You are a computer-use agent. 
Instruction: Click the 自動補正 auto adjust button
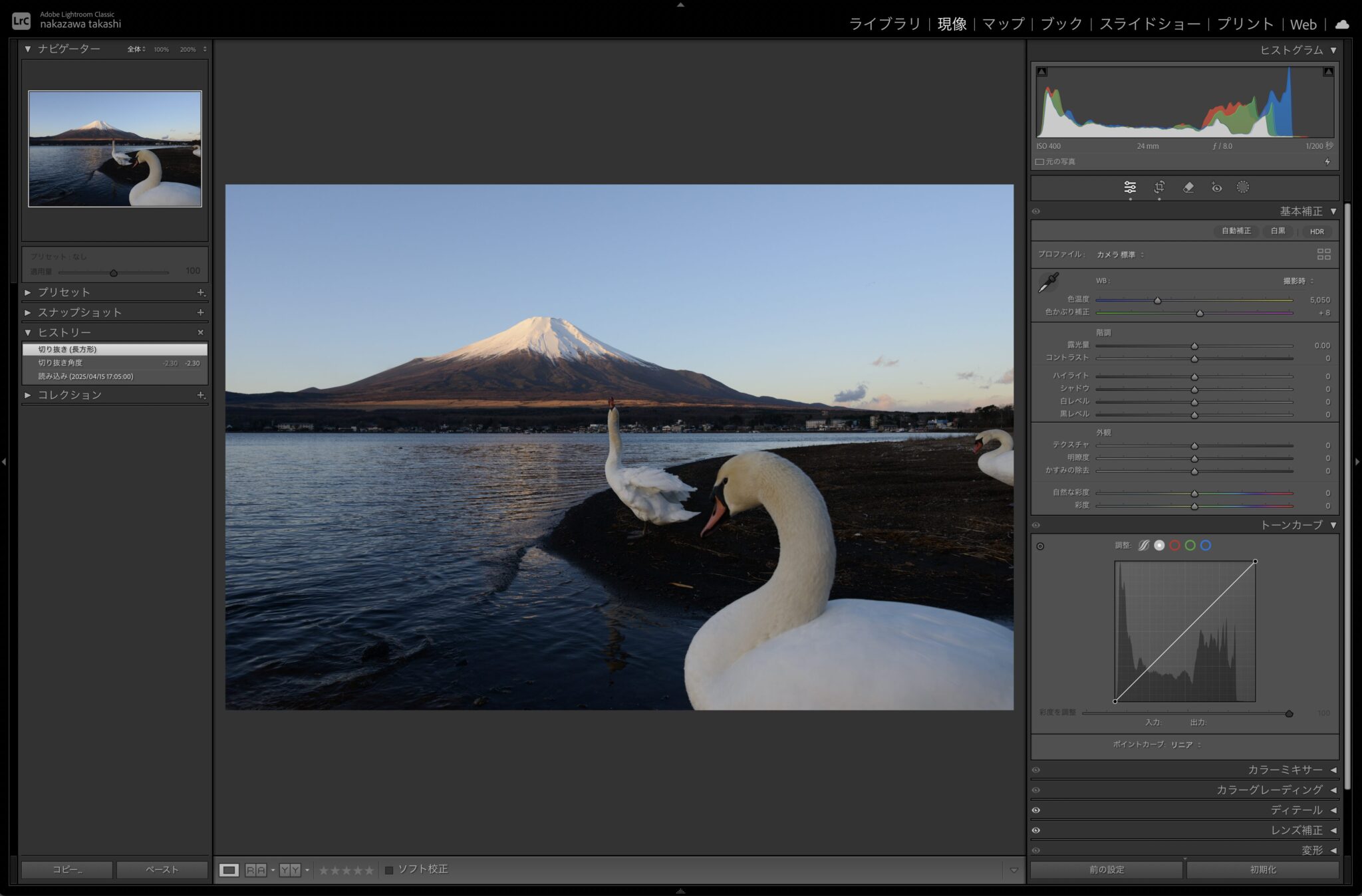[x=1236, y=231]
